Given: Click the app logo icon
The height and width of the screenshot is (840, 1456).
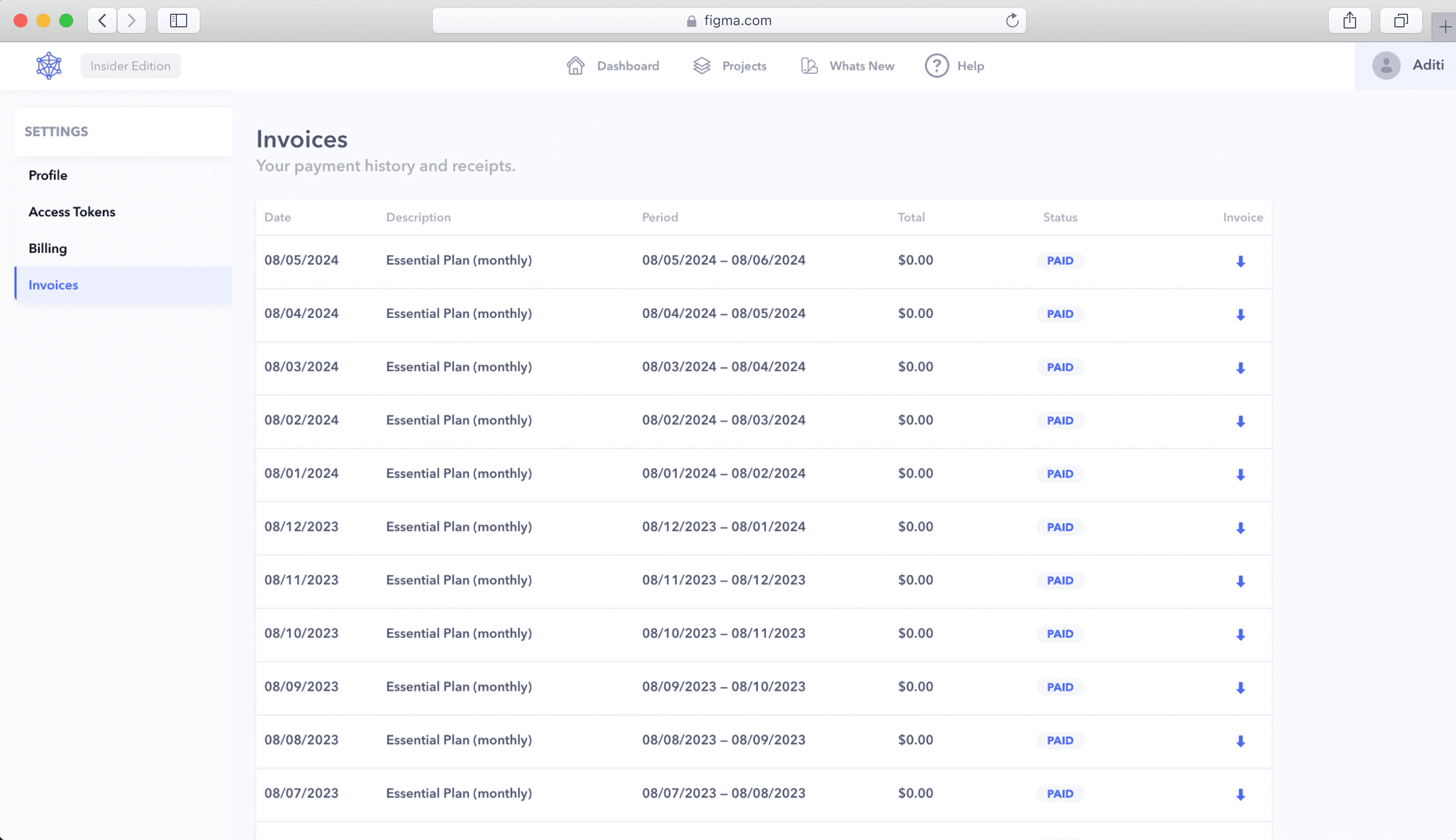Looking at the screenshot, I should point(49,66).
